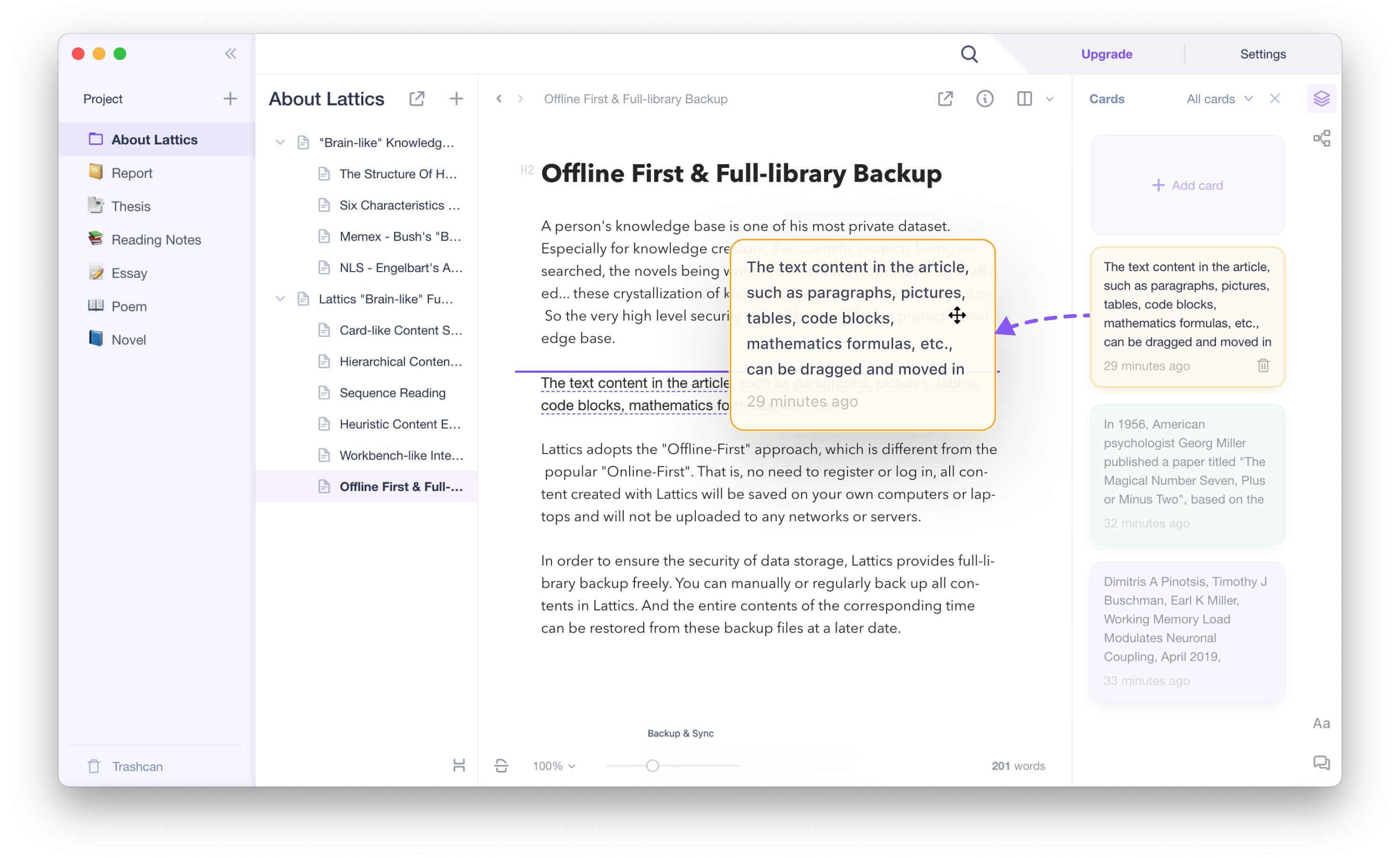This screenshot has width=1400, height=858.
Task: Open the graph view icon in right rail
Action: pos(1321,138)
